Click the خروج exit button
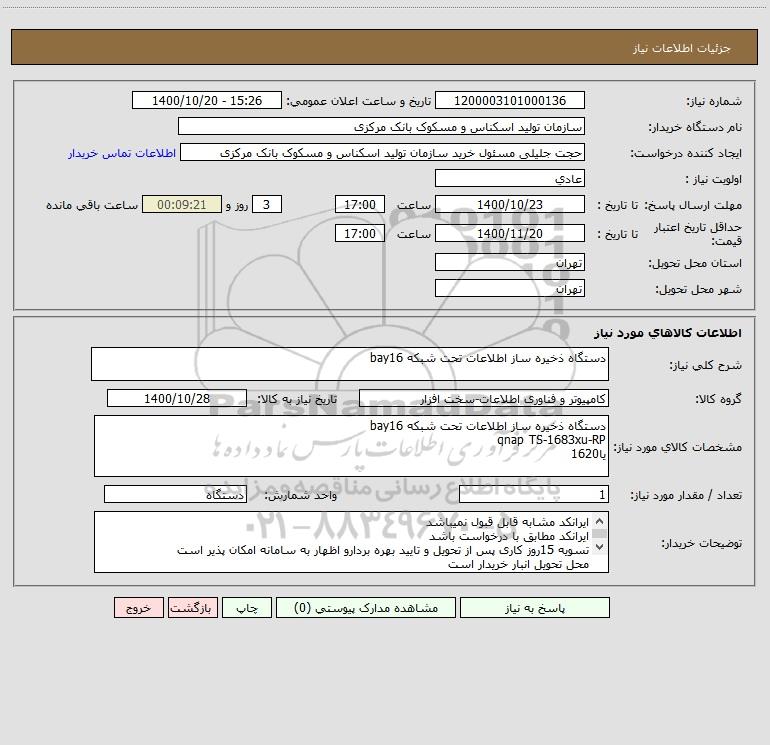Viewport: 770px width, 745px height. [x=138, y=608]
